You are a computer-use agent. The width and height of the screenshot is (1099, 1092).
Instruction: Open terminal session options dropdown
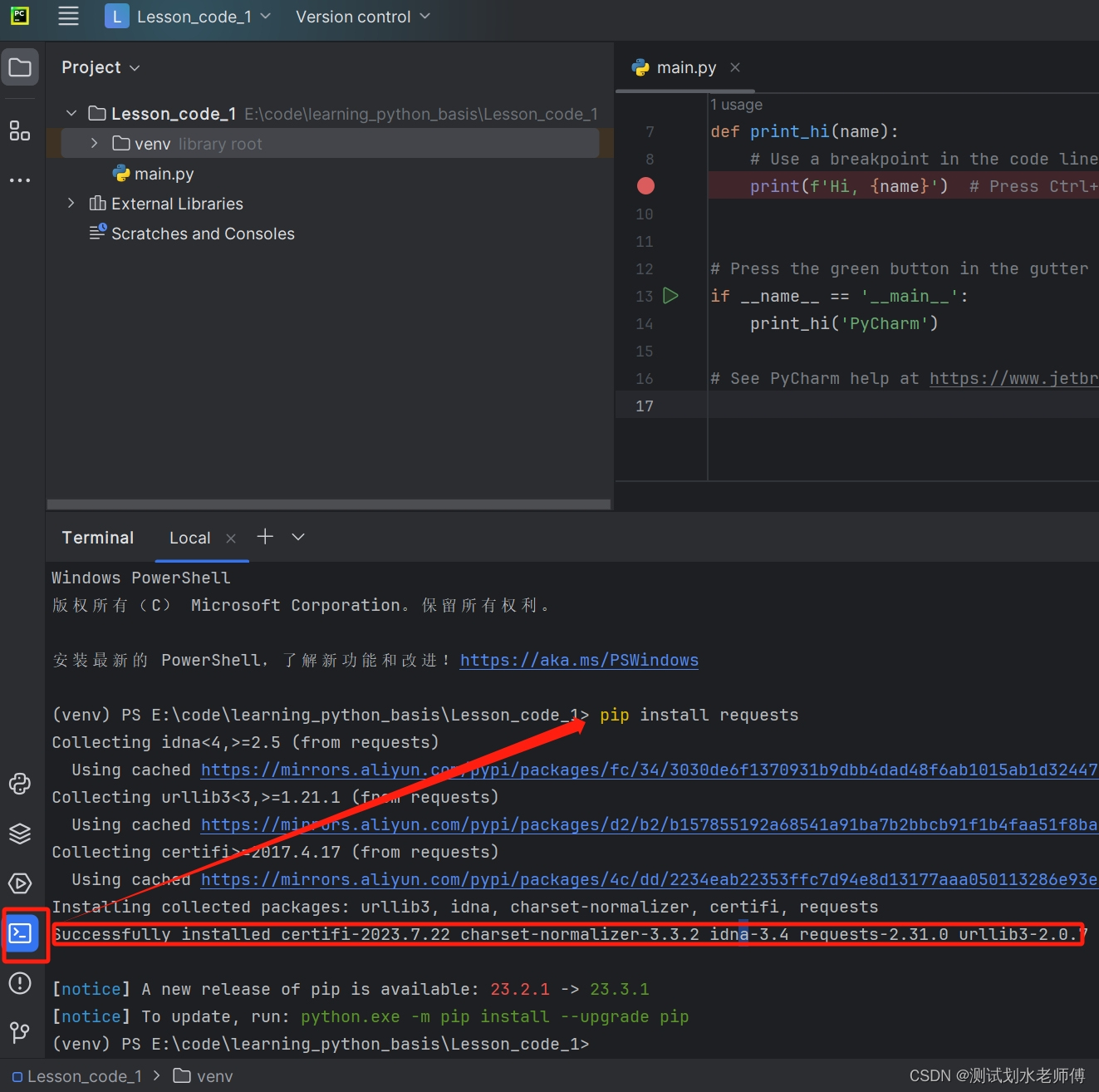tap(298, 537)
